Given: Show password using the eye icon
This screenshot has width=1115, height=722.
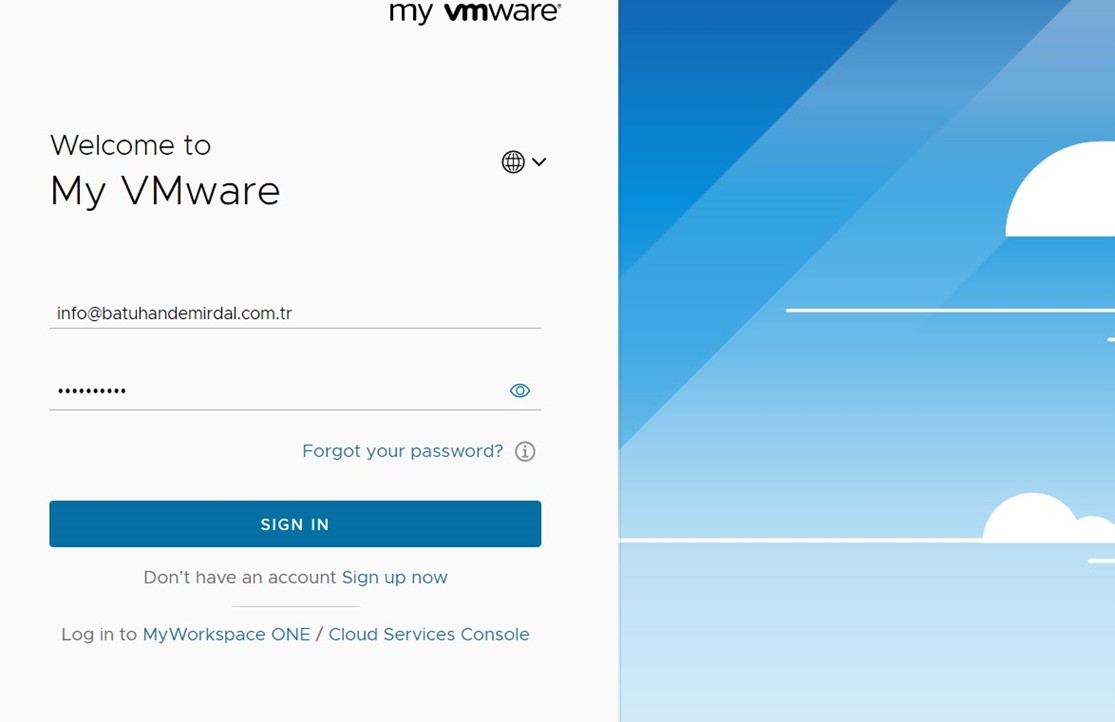Looking at the screenshot, I should [x=520, y=391].
